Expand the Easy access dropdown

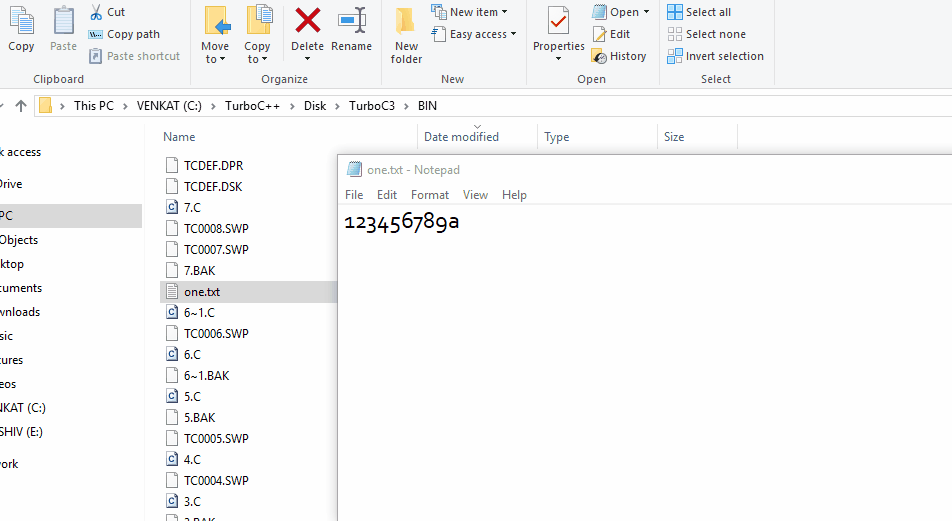(475, 34)
